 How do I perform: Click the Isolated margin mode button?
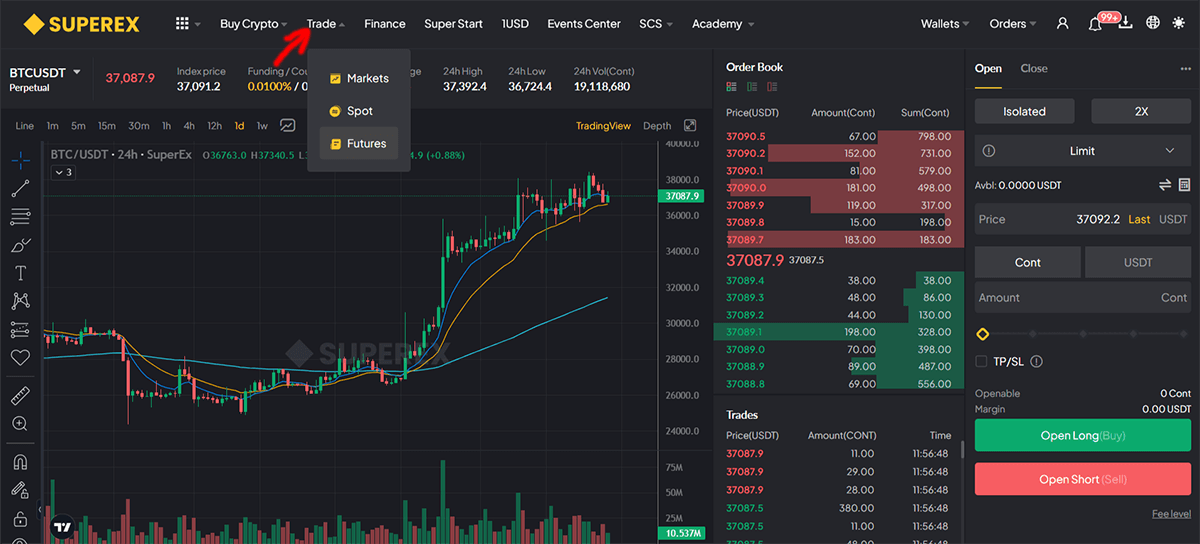[1024, 112]
